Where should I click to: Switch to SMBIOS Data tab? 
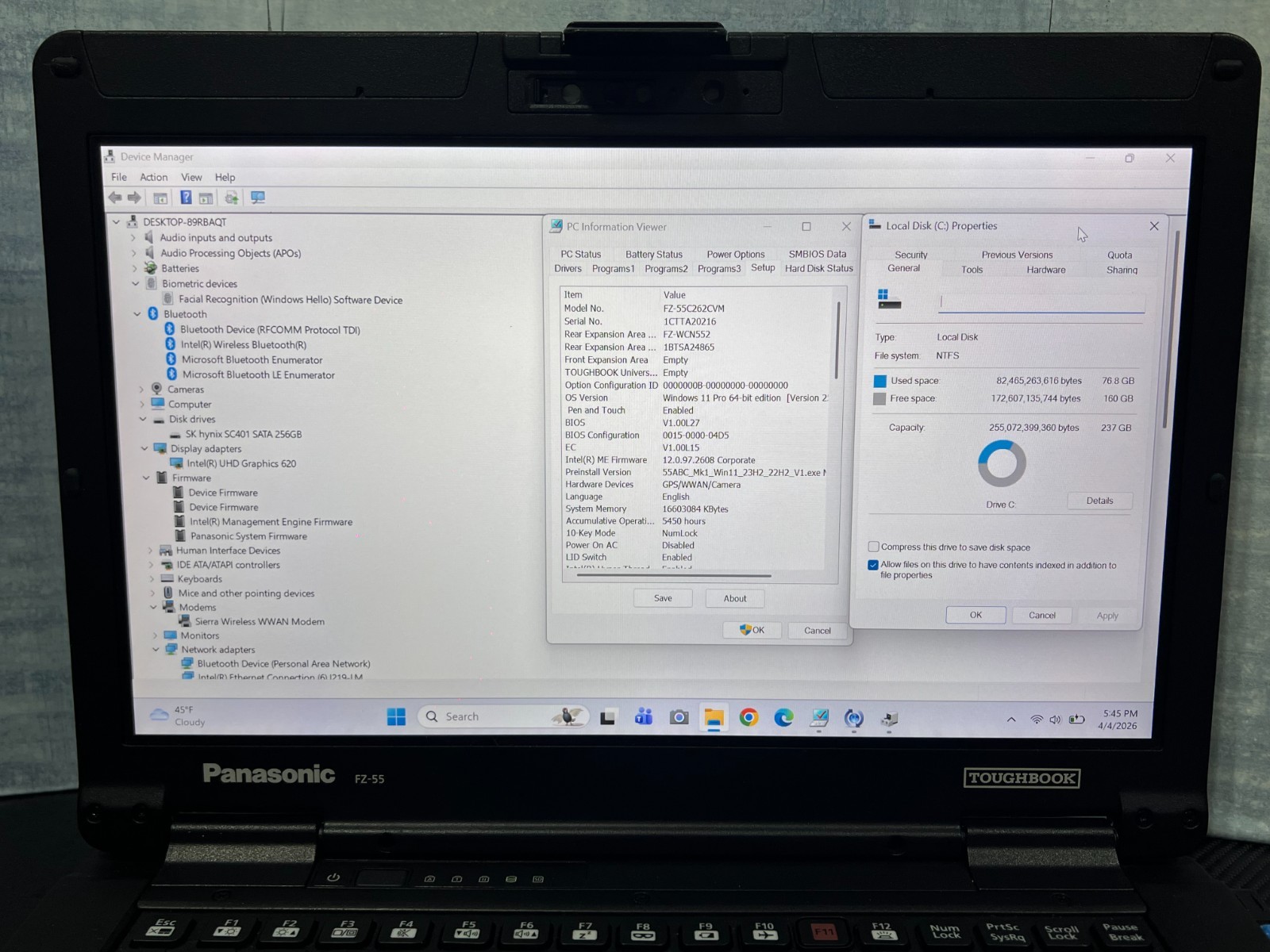coord(817,254)
